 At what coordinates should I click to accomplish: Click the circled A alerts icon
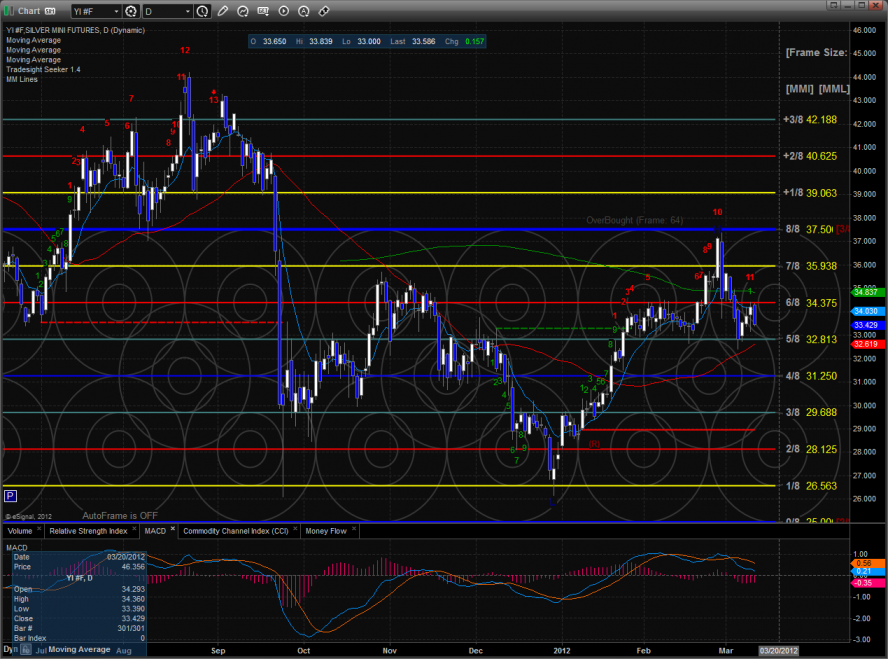[x=303, y=11]
